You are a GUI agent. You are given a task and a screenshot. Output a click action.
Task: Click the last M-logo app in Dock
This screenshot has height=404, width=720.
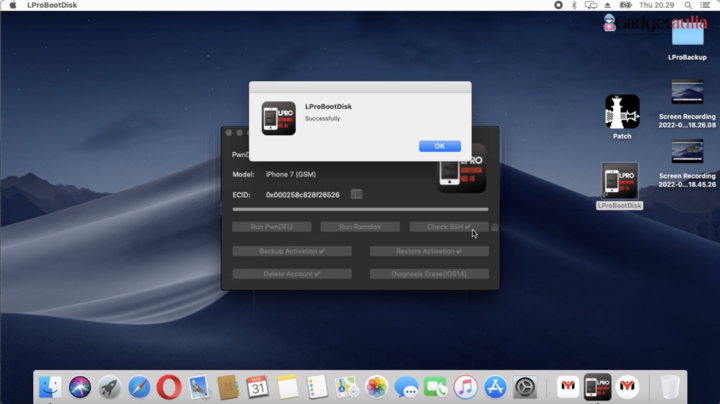(x=628, y=387)
